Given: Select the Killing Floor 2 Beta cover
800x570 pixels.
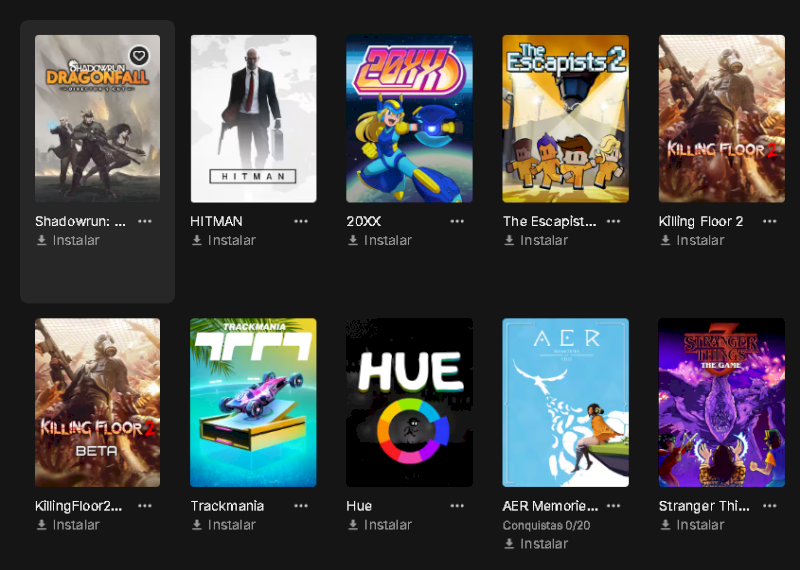Looking at the screenshot, I should coord(97,403).
